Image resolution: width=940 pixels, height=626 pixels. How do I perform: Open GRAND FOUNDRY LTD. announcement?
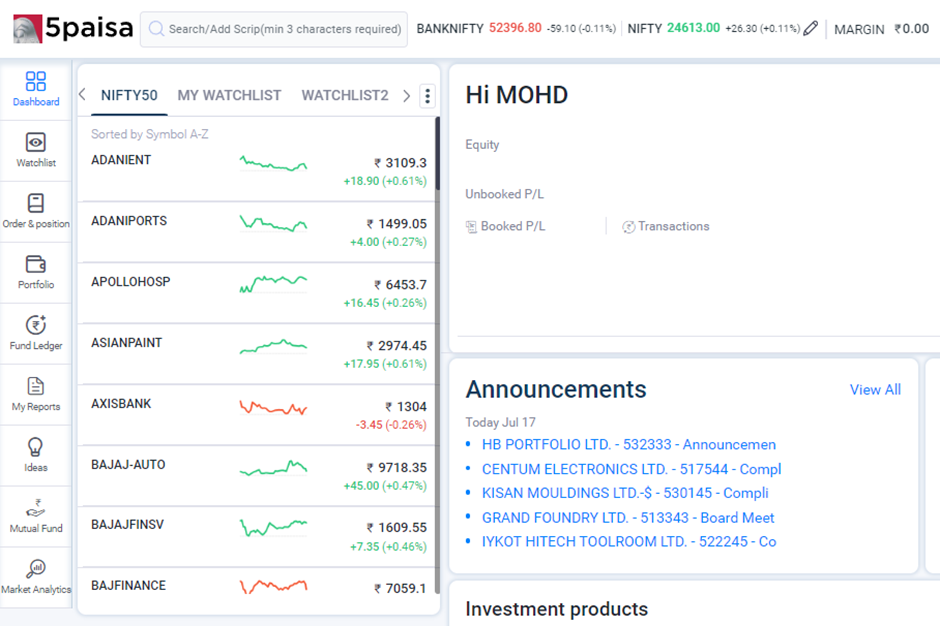tap(628, 517)
